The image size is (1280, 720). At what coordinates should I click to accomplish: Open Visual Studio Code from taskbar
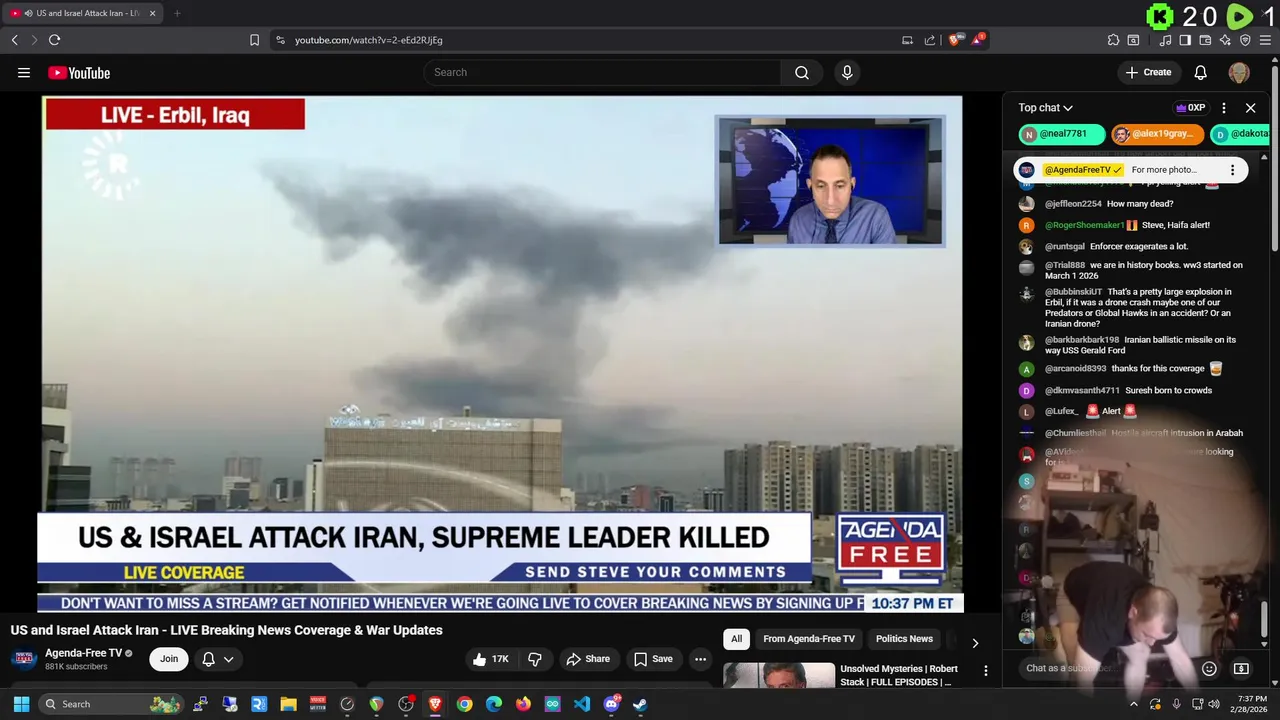582,704
